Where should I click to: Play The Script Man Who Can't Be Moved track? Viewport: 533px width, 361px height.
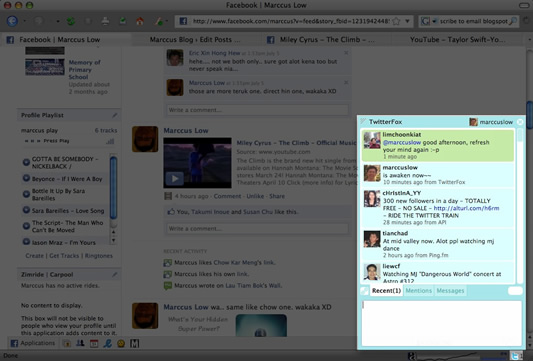pyautogui.click(x=26, y=226)
